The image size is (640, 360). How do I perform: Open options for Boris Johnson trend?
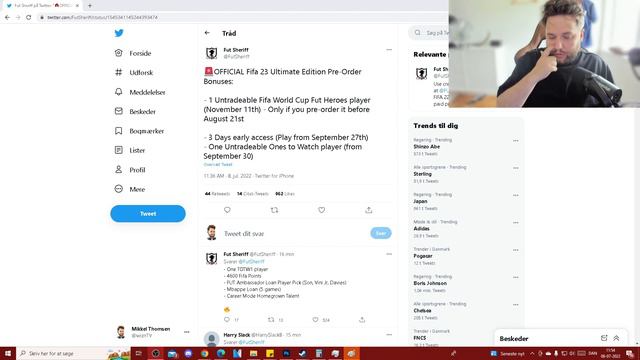(x=516, y=278)
